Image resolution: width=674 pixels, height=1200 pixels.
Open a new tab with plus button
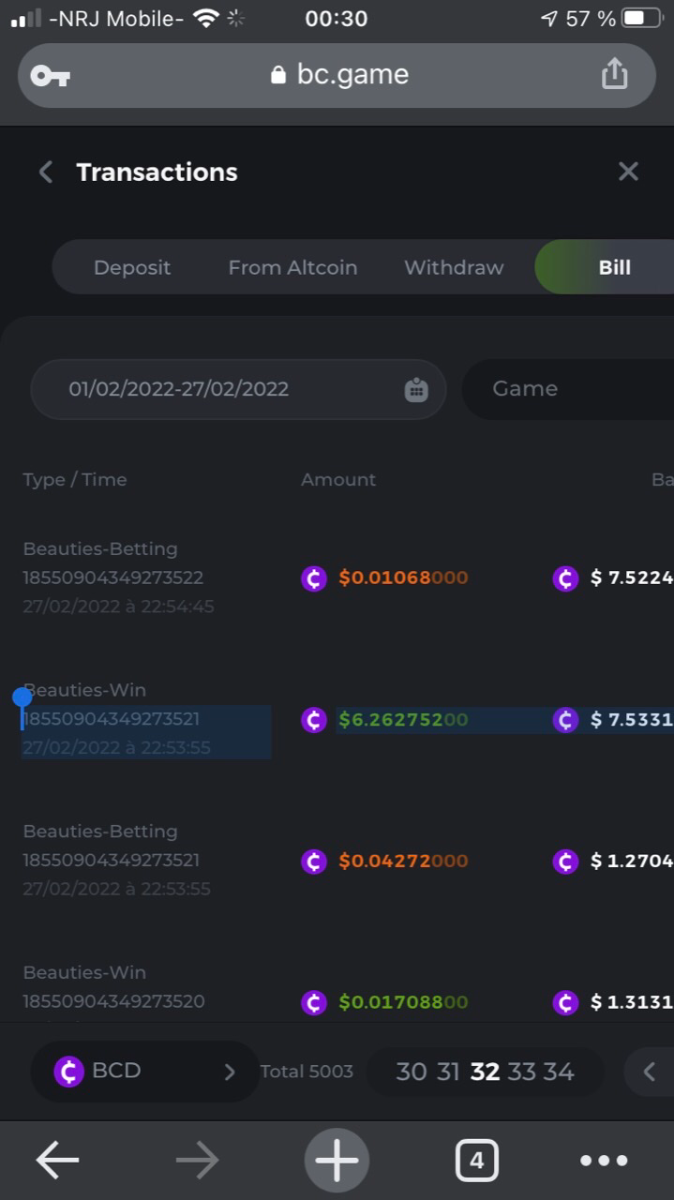click(x=336, y=1160)
